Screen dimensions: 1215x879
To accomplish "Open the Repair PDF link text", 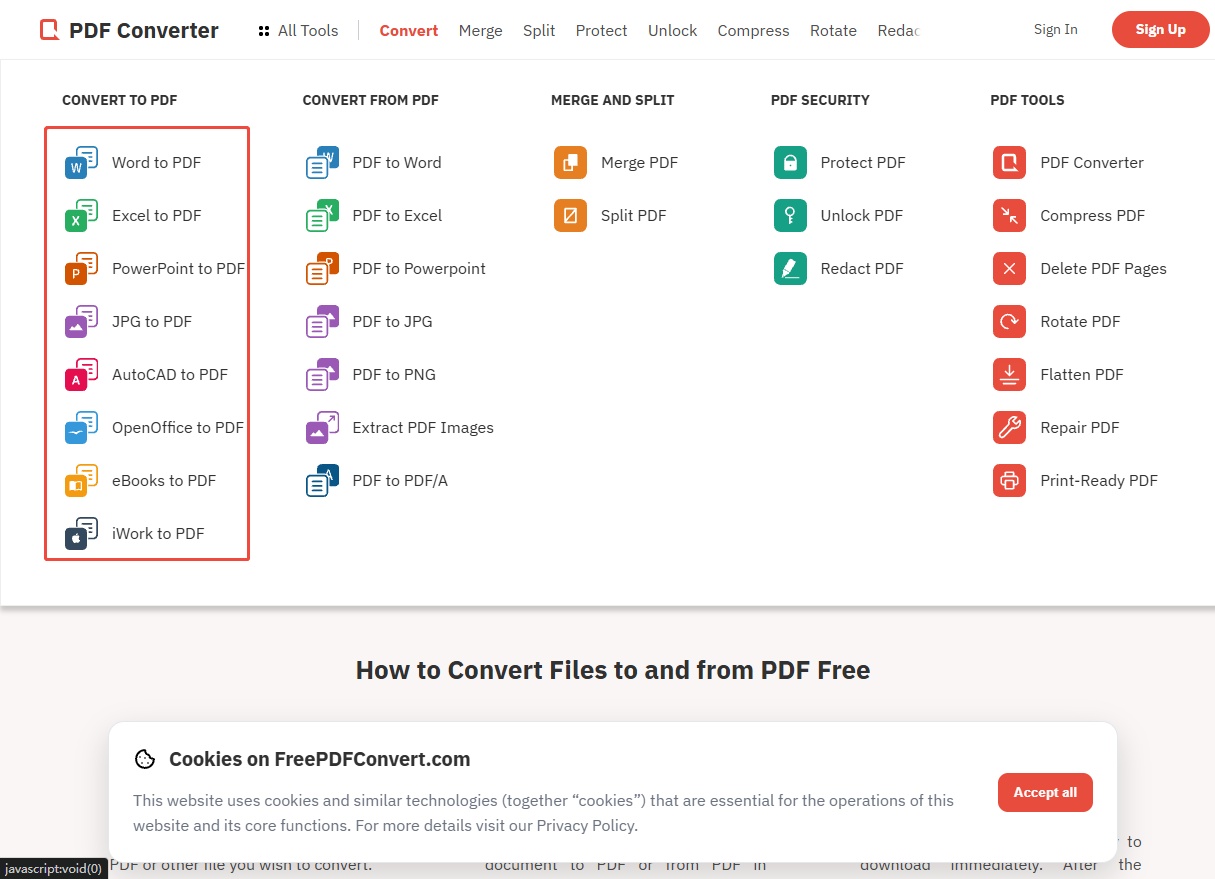I will click(1079, 427).
